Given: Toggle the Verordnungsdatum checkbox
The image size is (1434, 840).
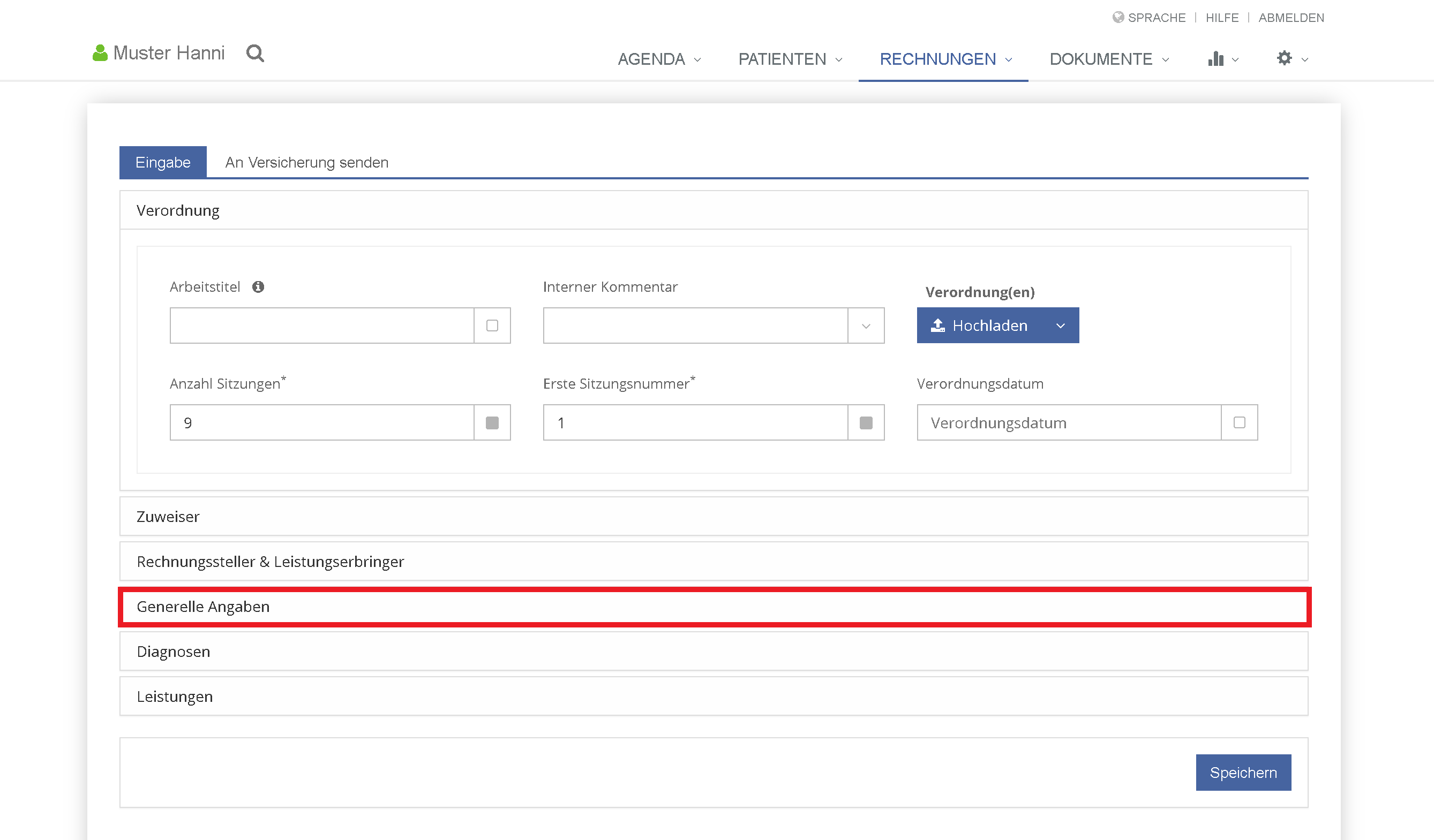Looking at the screenshot, I should [x=1240, y=422].
